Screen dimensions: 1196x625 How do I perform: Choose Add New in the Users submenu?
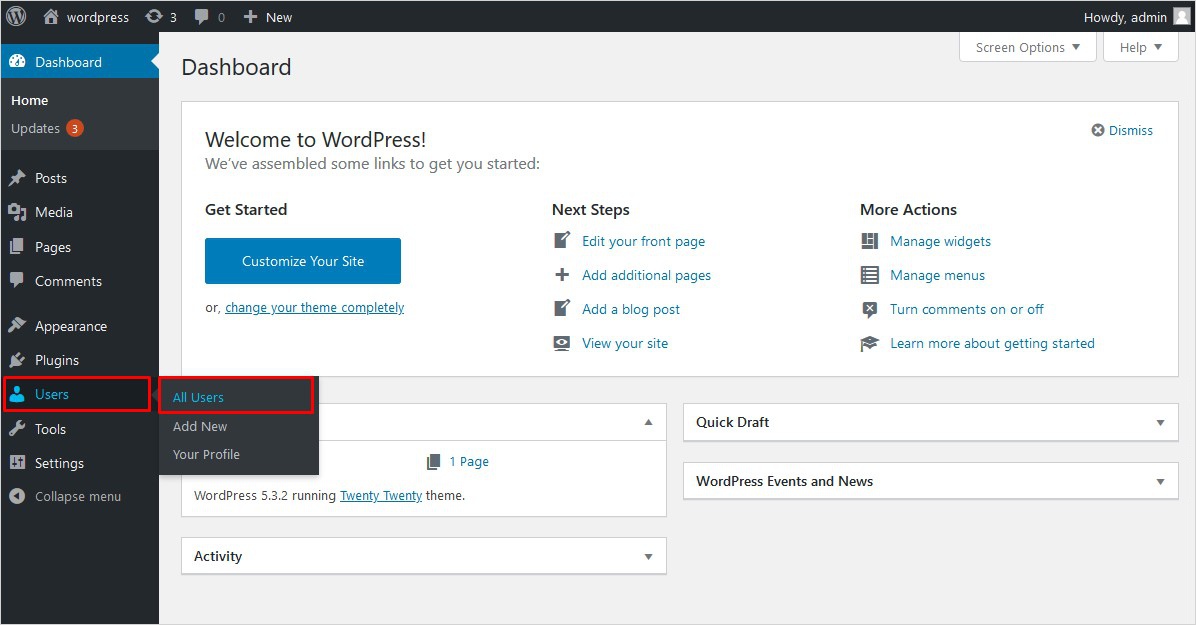(x=200, y=426)
